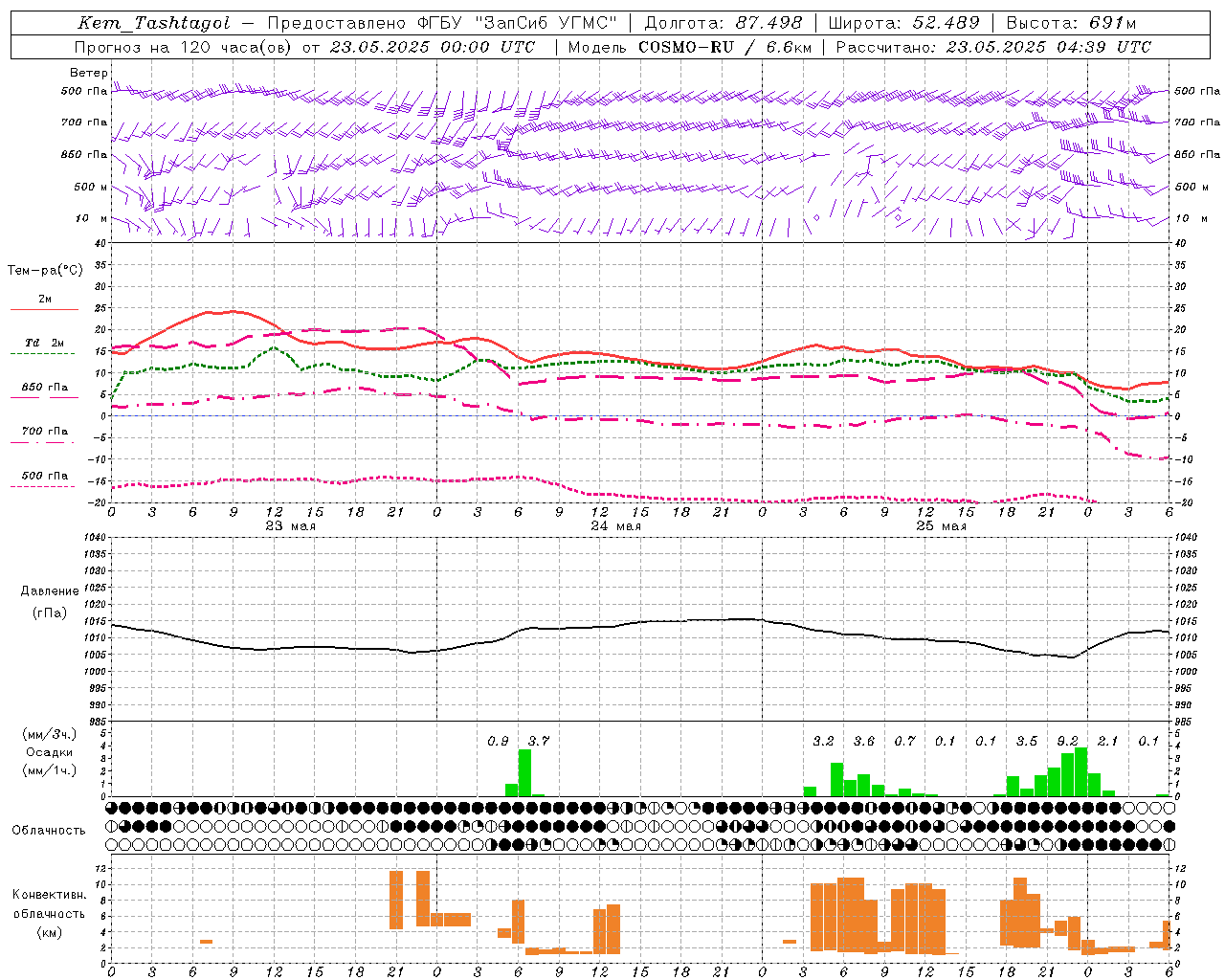Click the 500 гПа temperature legend label
The height and width of the screenshot is (980, 1225).
[45, 476]
